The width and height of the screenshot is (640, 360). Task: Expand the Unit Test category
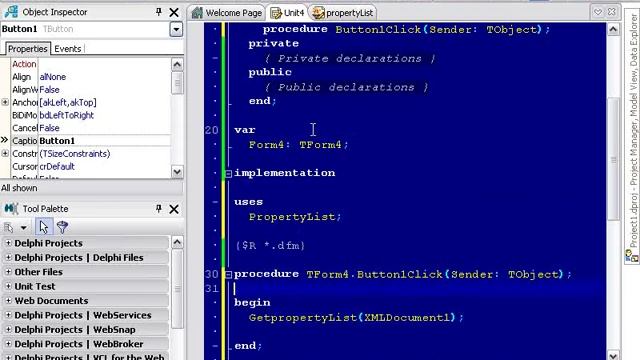tap(8, 286)
